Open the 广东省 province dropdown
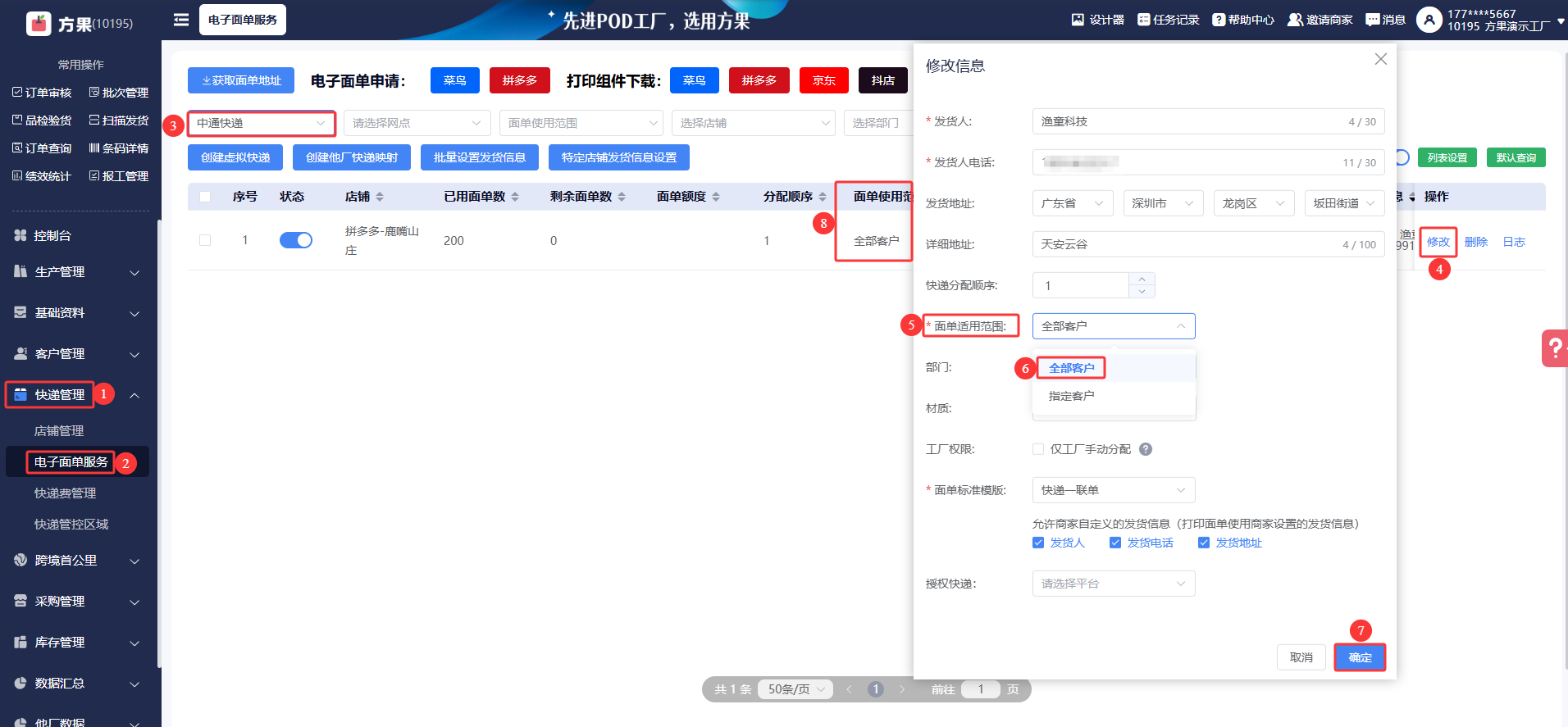 1073,203
